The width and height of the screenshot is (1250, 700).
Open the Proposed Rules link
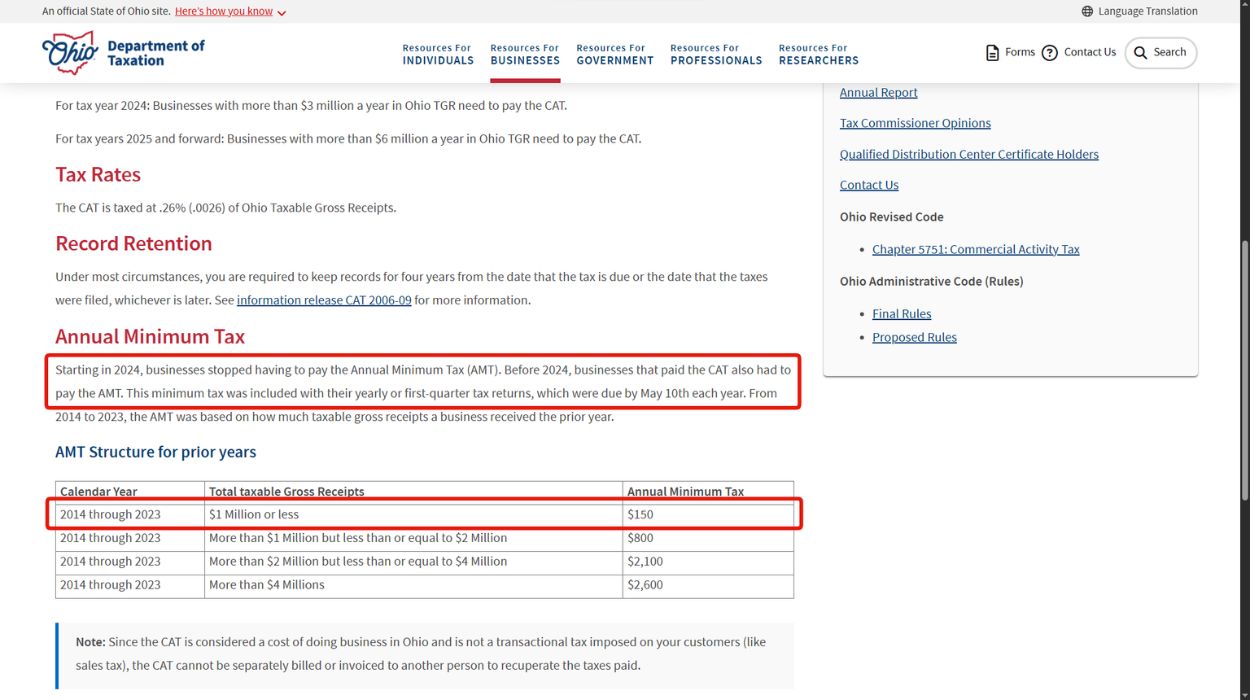point(914,338)
